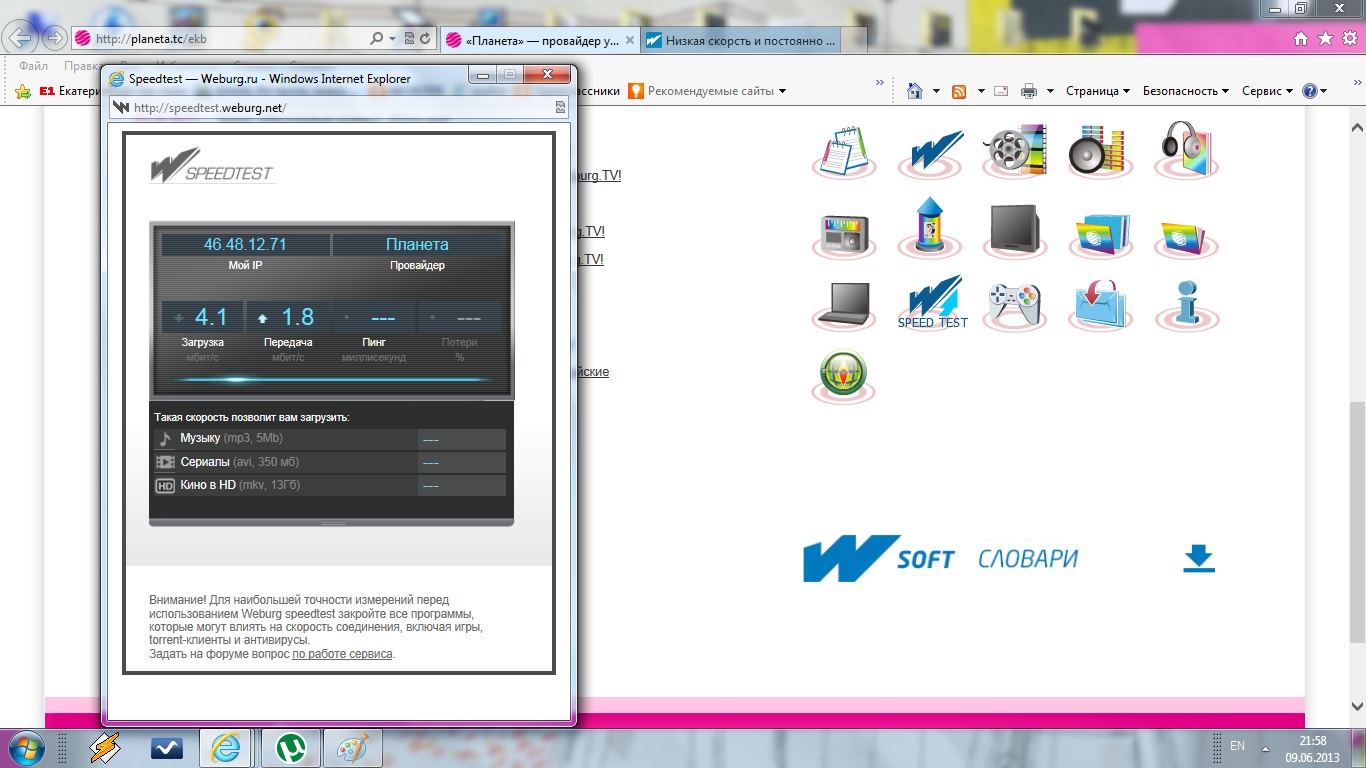Click the IE Home icon in command bar
Image resolution: width=1366 pixels, height=768 pixels.
coord(914,91)
